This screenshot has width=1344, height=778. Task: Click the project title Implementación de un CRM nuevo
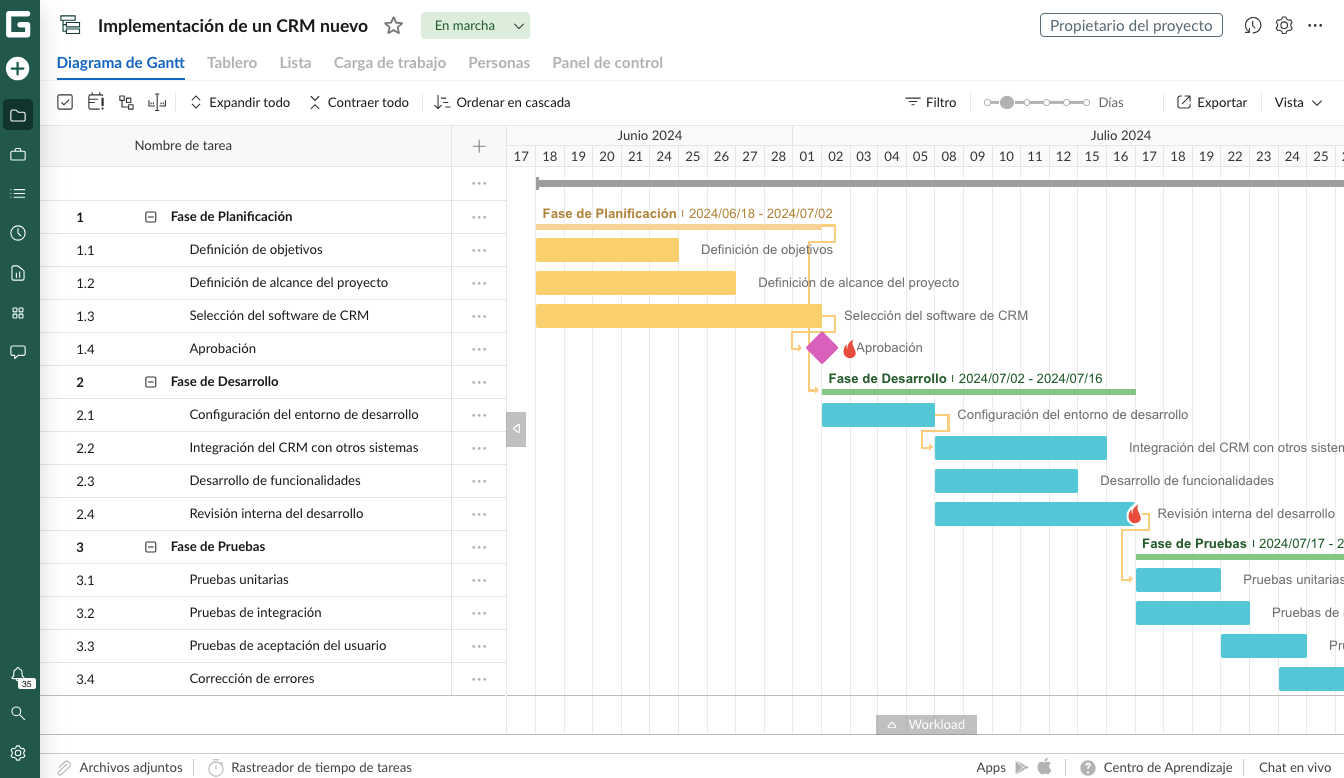tap(233, 26)
